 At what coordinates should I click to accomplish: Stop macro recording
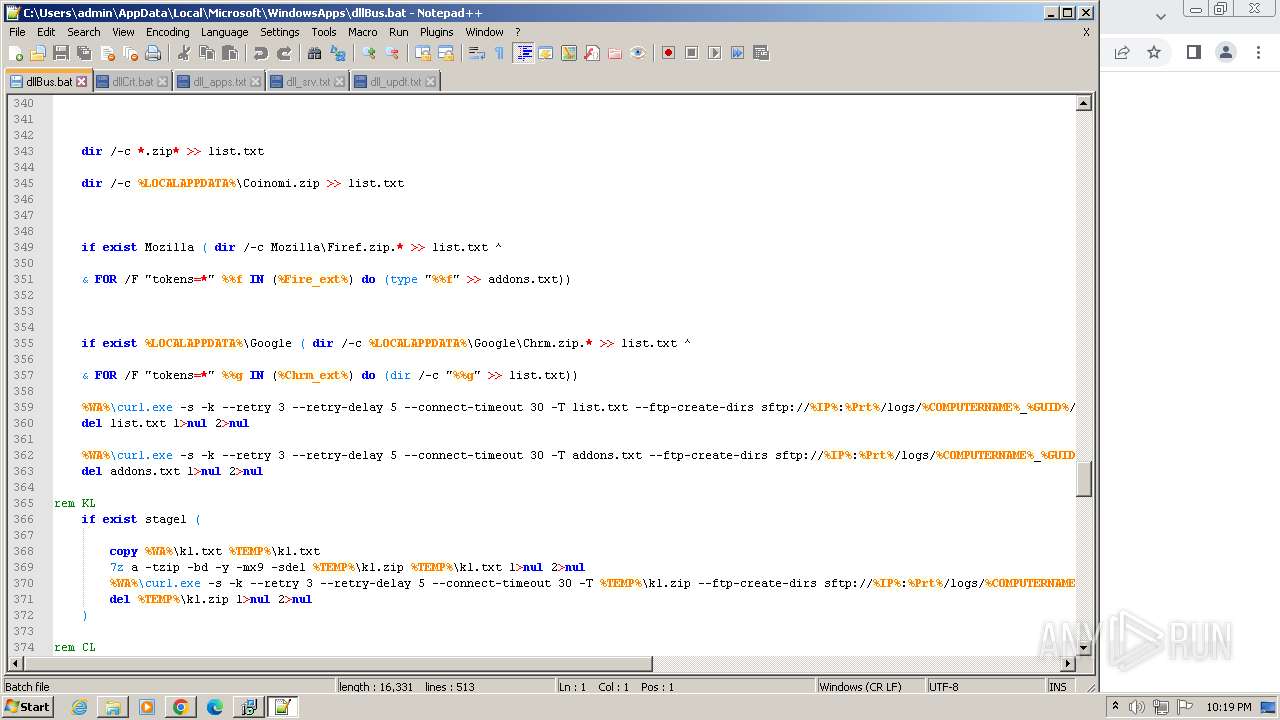[x=691, y=53]
